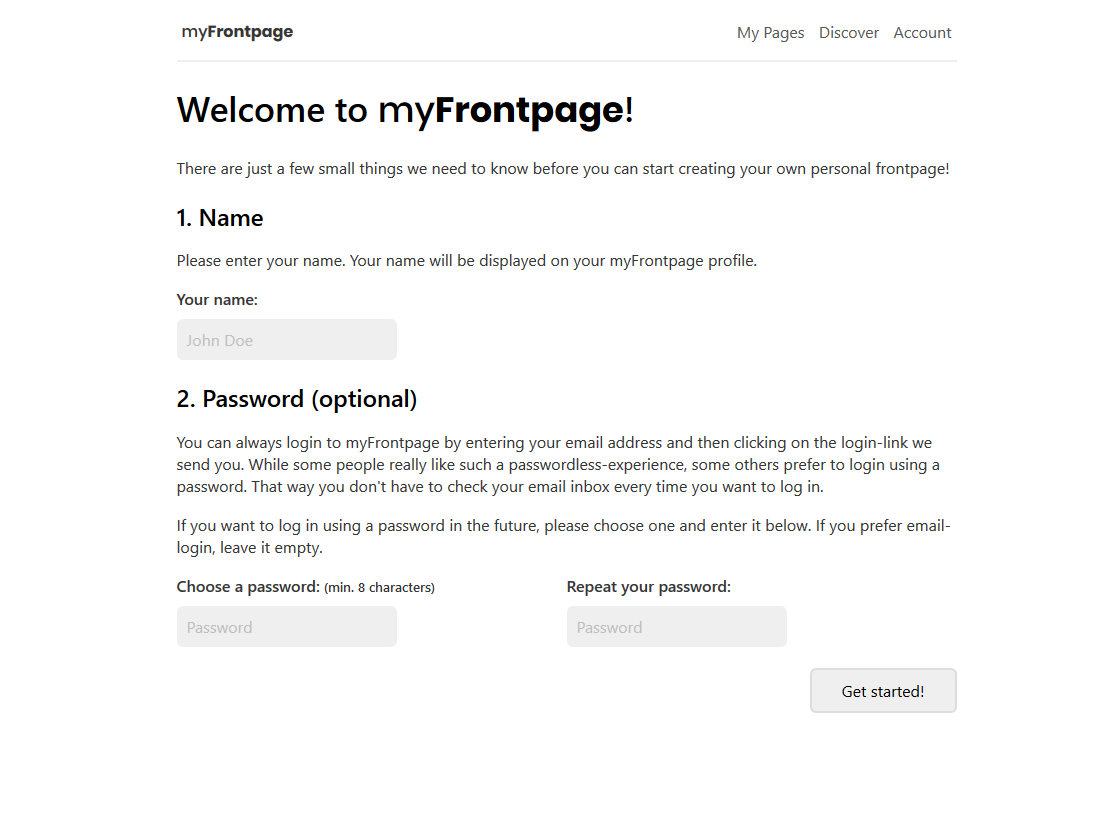Click the paragraph about login-link email
The image size is (1097, 817).
(558, 464)
